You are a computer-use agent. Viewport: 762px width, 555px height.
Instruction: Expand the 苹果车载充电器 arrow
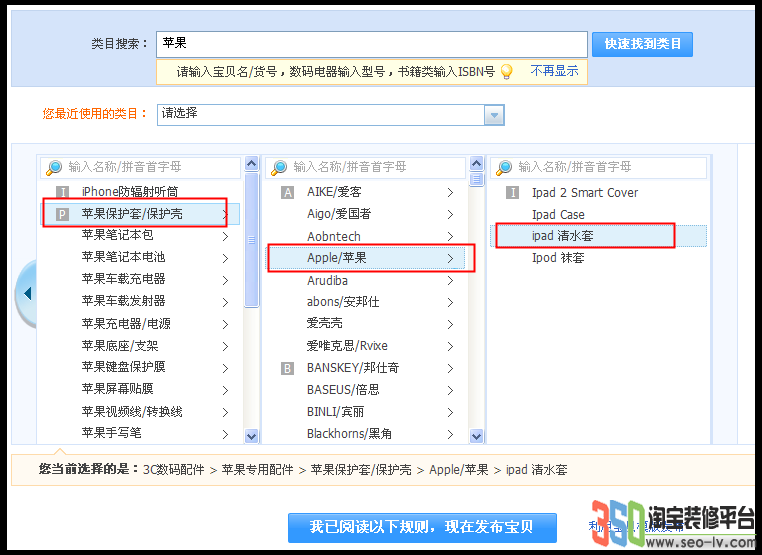pyautogui.click(x=225, y=280)
